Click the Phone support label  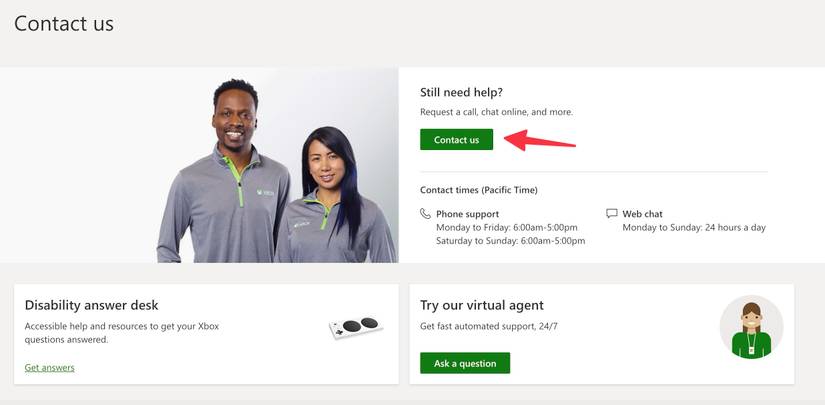click(468, 214)
